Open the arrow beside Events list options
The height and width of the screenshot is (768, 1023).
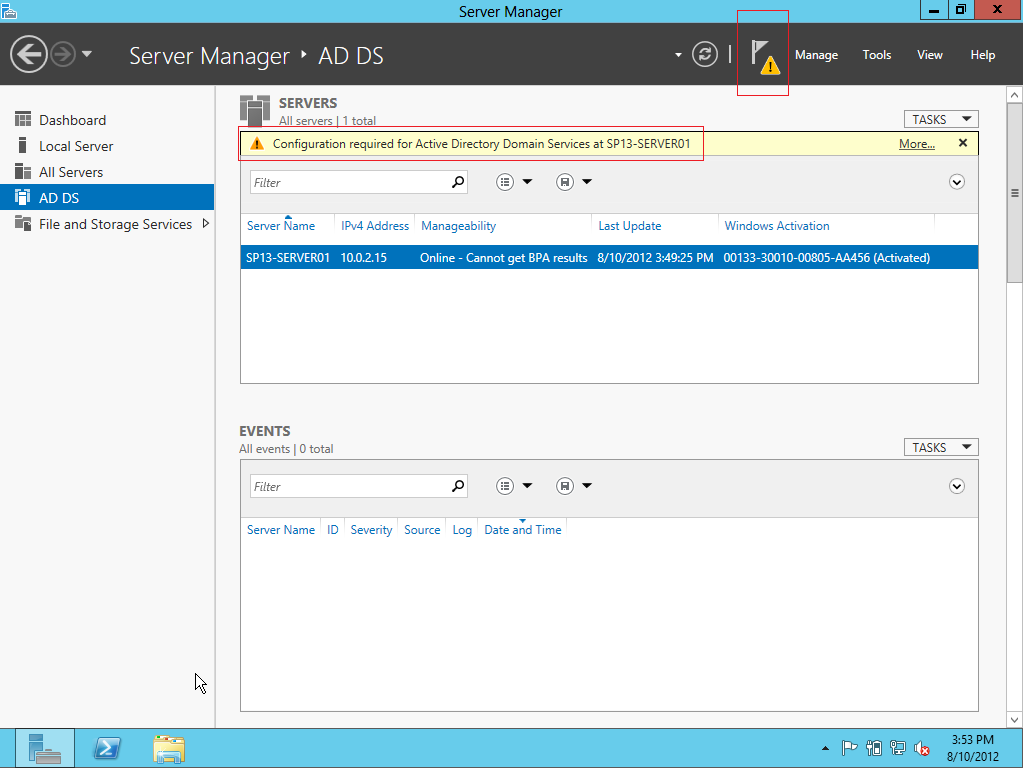point(527,485)
